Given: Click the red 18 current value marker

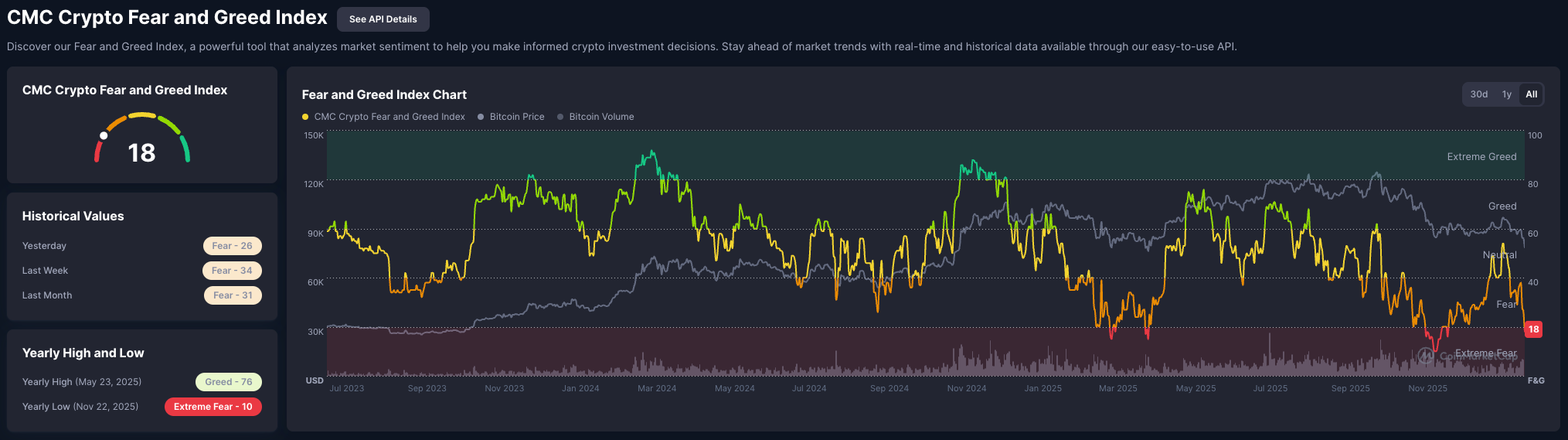Looking at the screenshot, I should click(1533, 329).
